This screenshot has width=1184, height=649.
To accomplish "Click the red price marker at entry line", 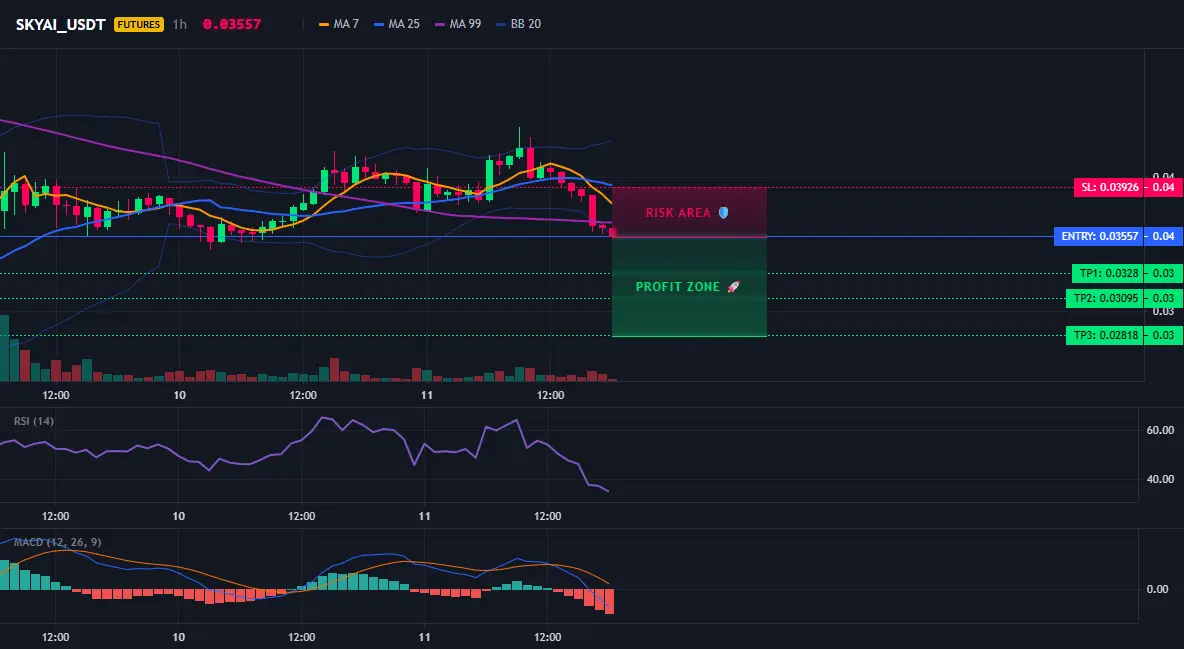I will pos(612,233).
